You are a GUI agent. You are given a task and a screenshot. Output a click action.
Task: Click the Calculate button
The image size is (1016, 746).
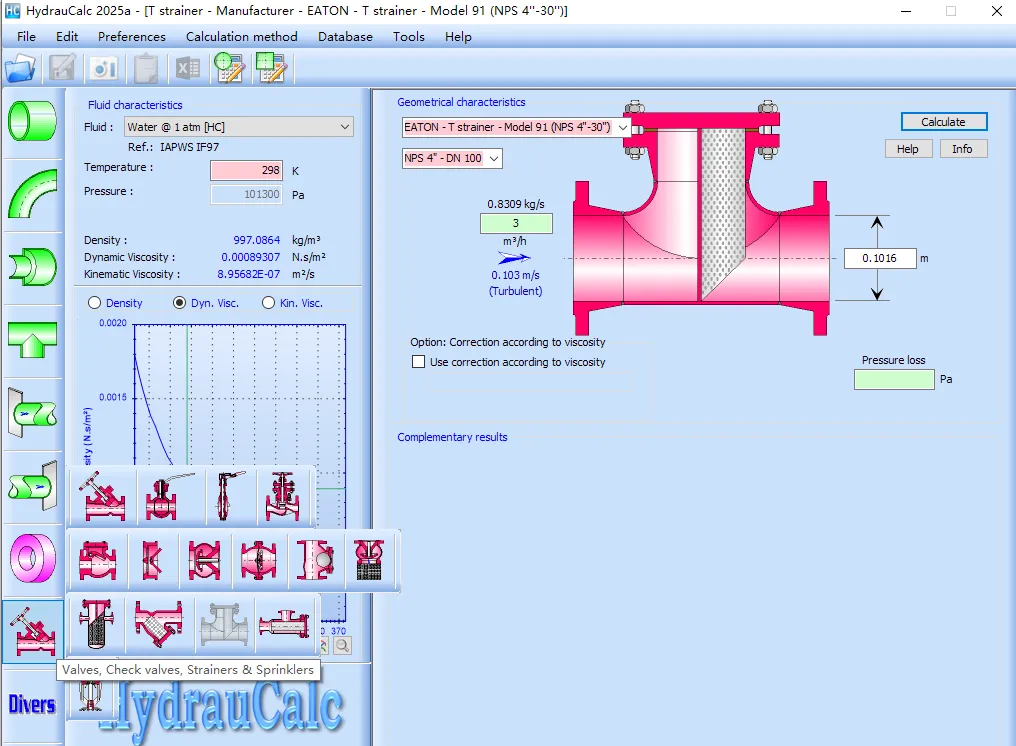tap(943, 122)
